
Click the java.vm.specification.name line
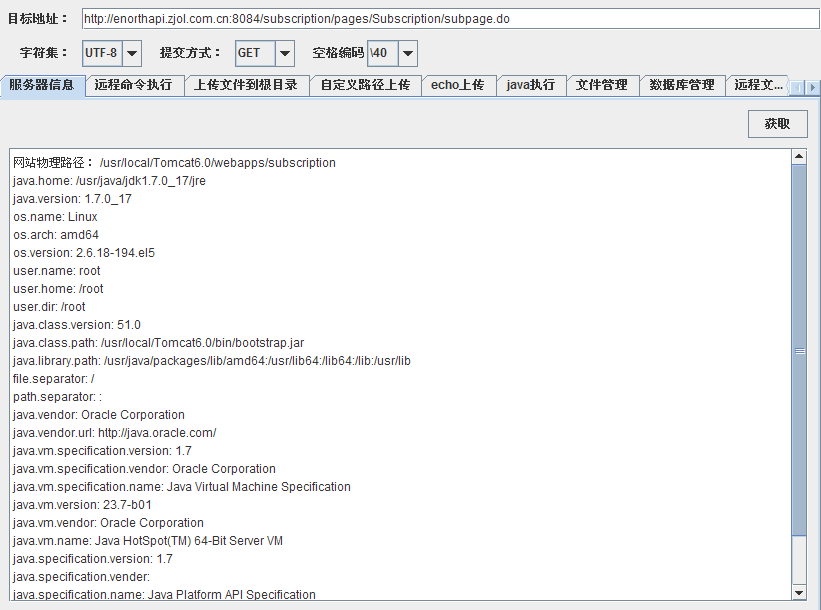[182, 487]
